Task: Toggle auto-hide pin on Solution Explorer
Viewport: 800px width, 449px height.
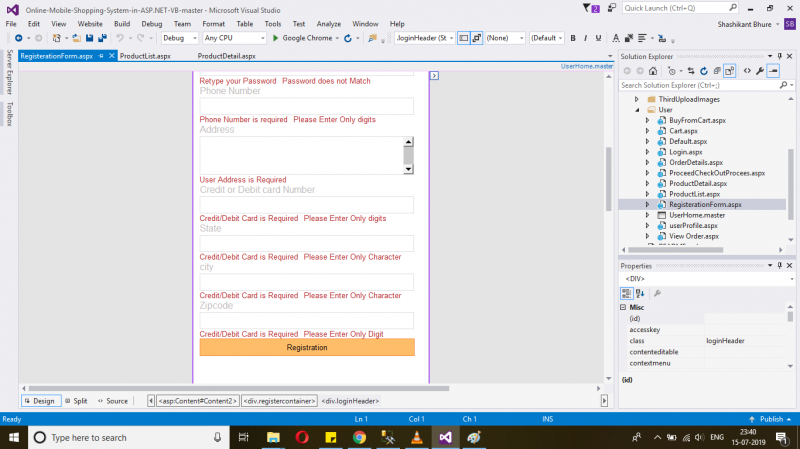Action: [x=780, y=56]
